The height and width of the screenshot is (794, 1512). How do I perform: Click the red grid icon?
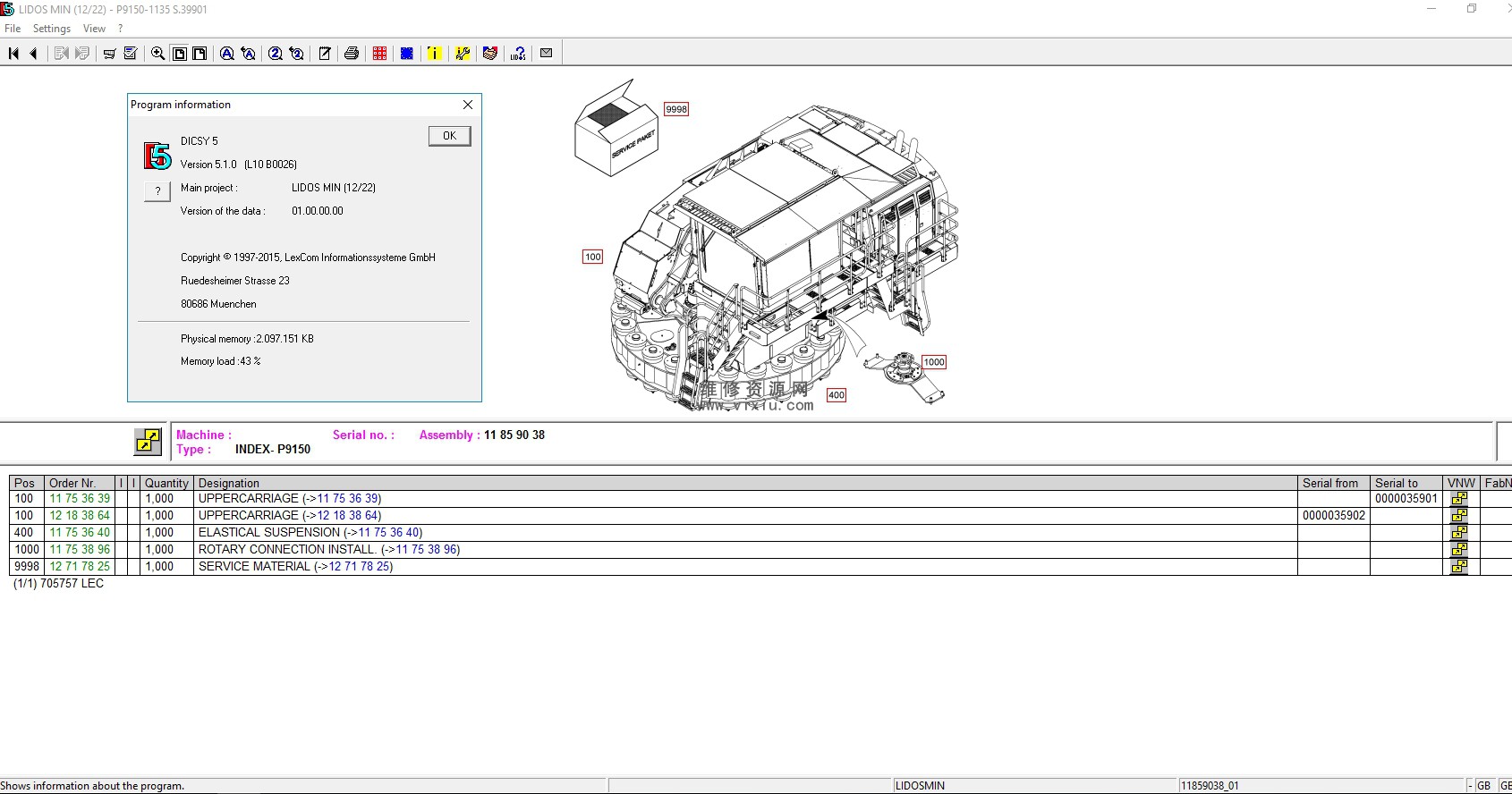[379, 54]
